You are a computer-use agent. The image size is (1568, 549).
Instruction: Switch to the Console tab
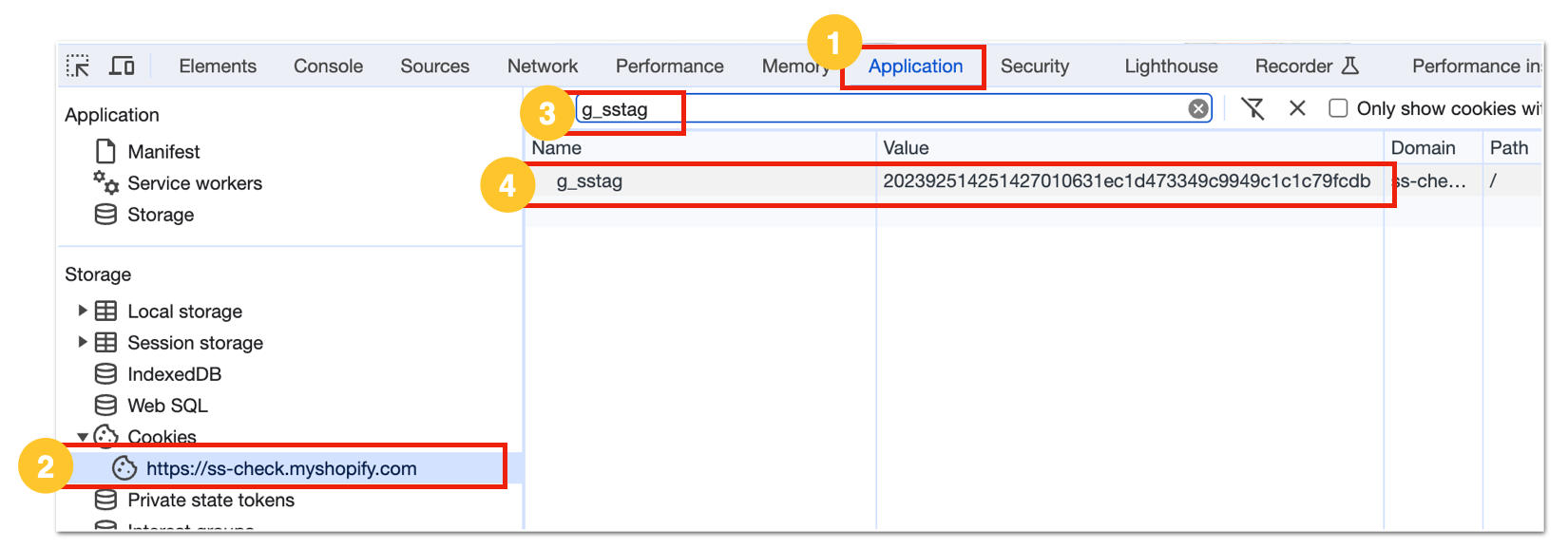328,66
